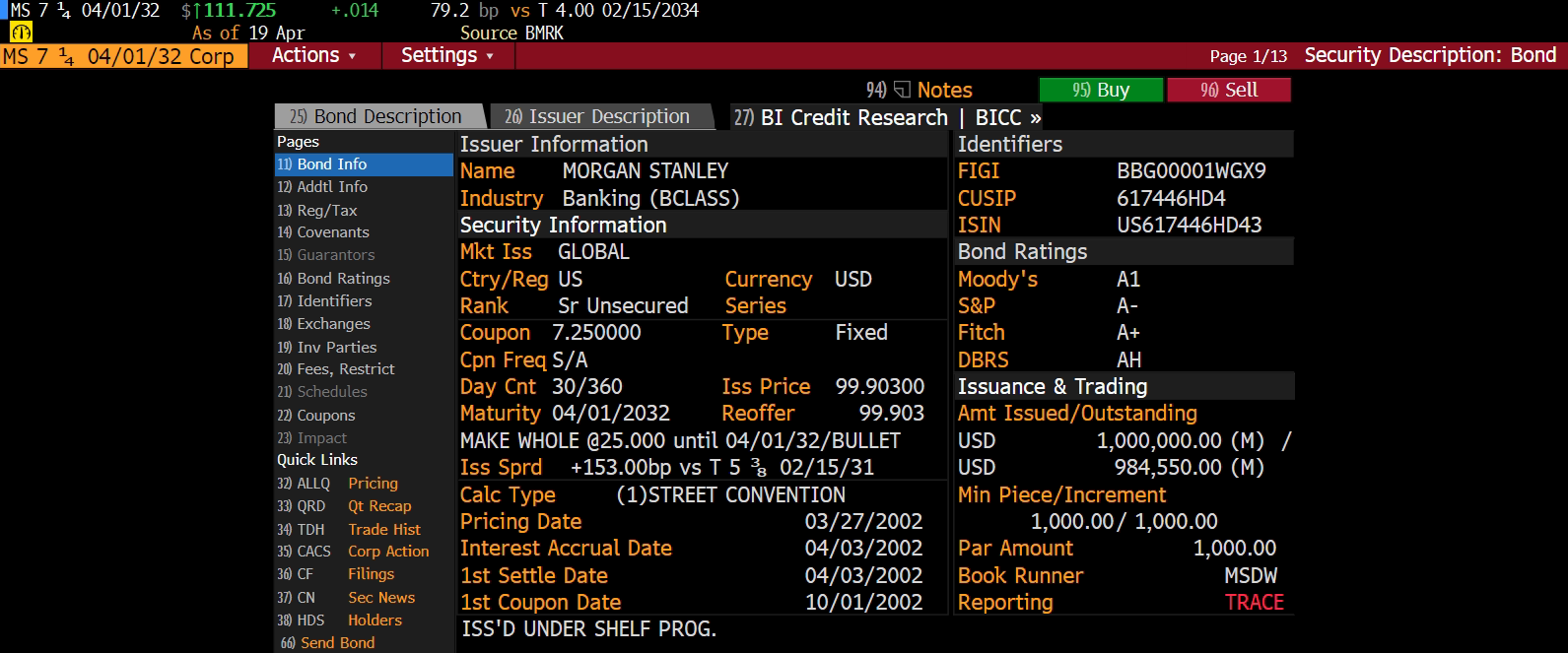Viewport: 1568px width, 653px height.
Task: Click the Mkt Iss value GLOBAL
Action: pyautogui.click(x=593, y=252)
